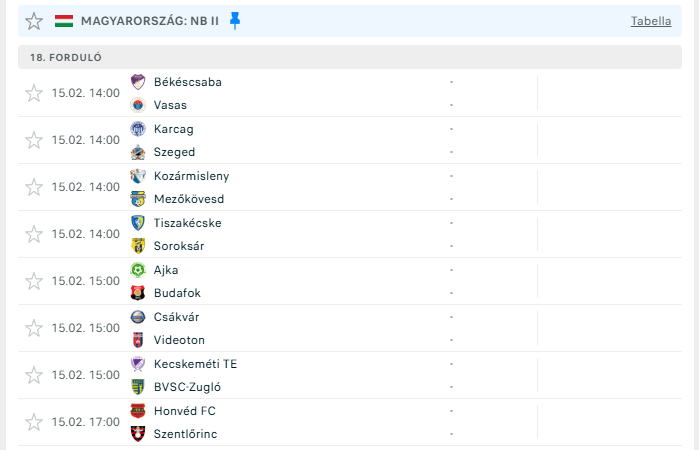Image resolution: width=699 pixels, height=450 pixels.
Task: Click the Tiszakécske team crest
Action: tap(138, 223)
